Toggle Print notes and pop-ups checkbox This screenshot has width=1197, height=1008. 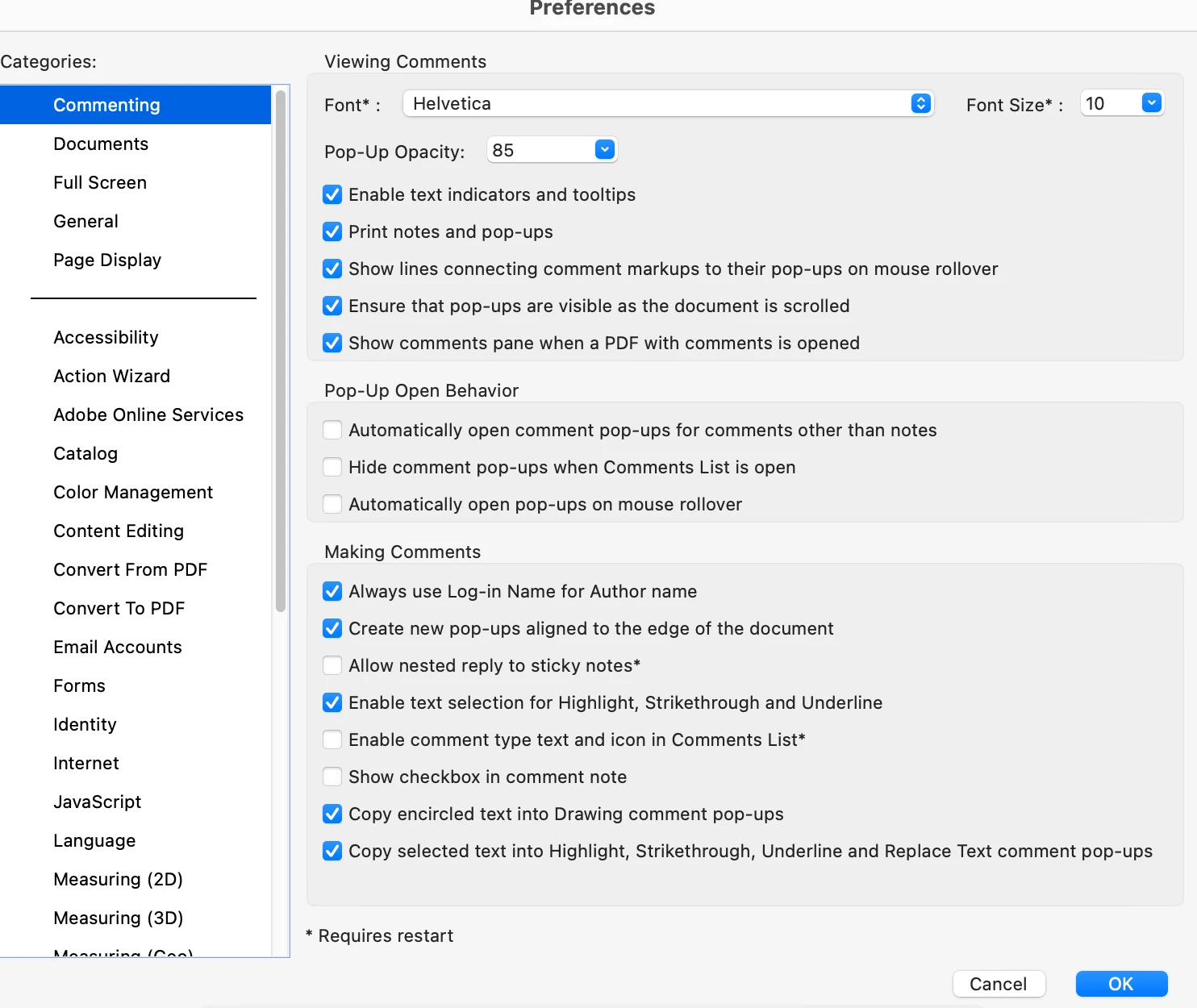coord(332,232)
